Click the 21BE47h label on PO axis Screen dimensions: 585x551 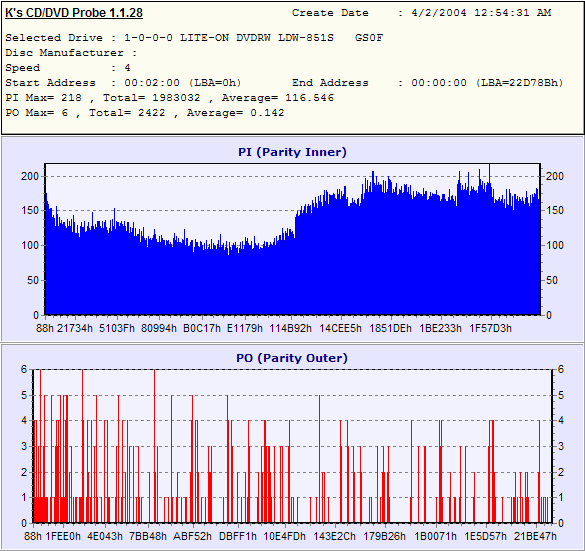click(x=535, y=536)
